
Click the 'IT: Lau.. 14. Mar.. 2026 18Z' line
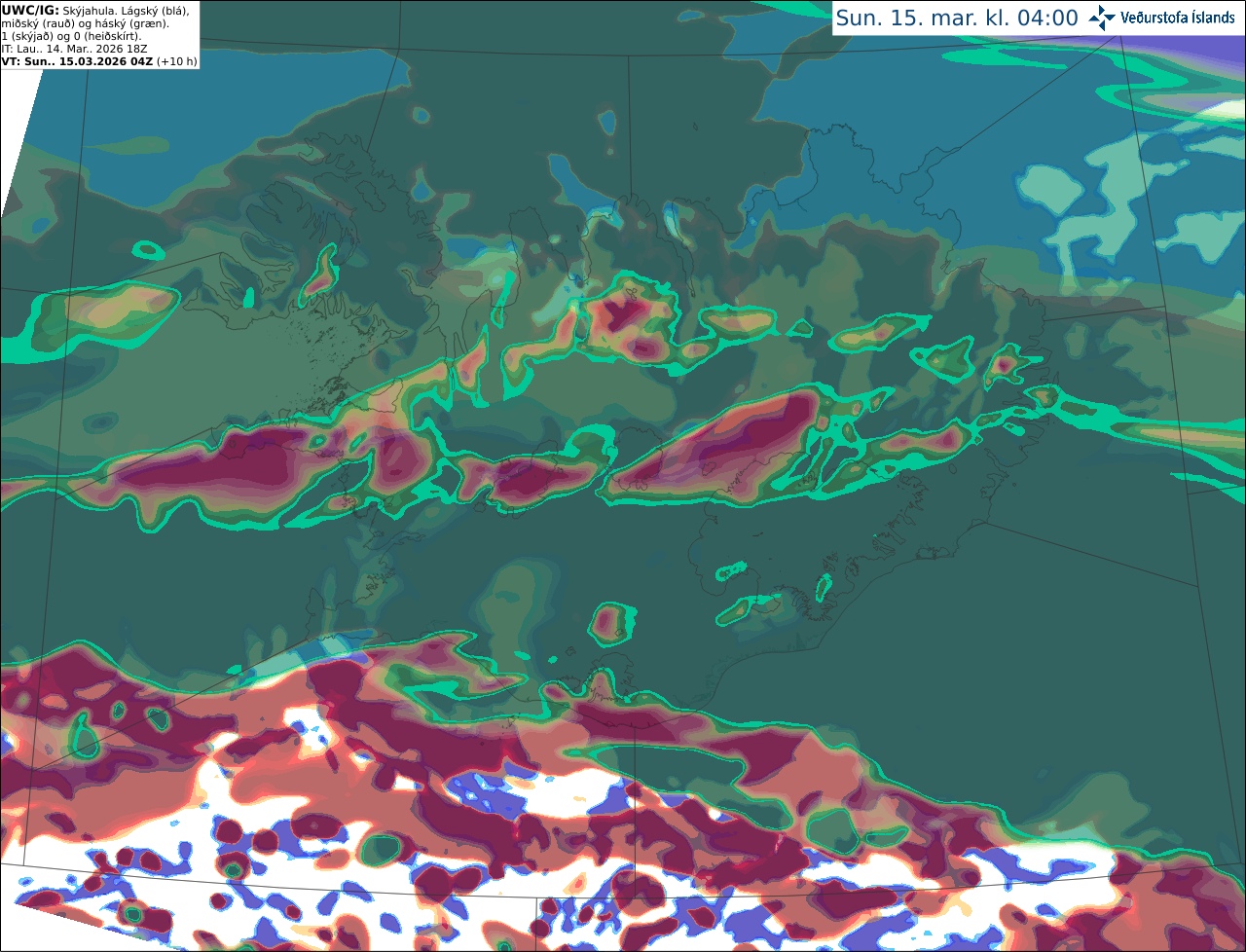[75, 49]
